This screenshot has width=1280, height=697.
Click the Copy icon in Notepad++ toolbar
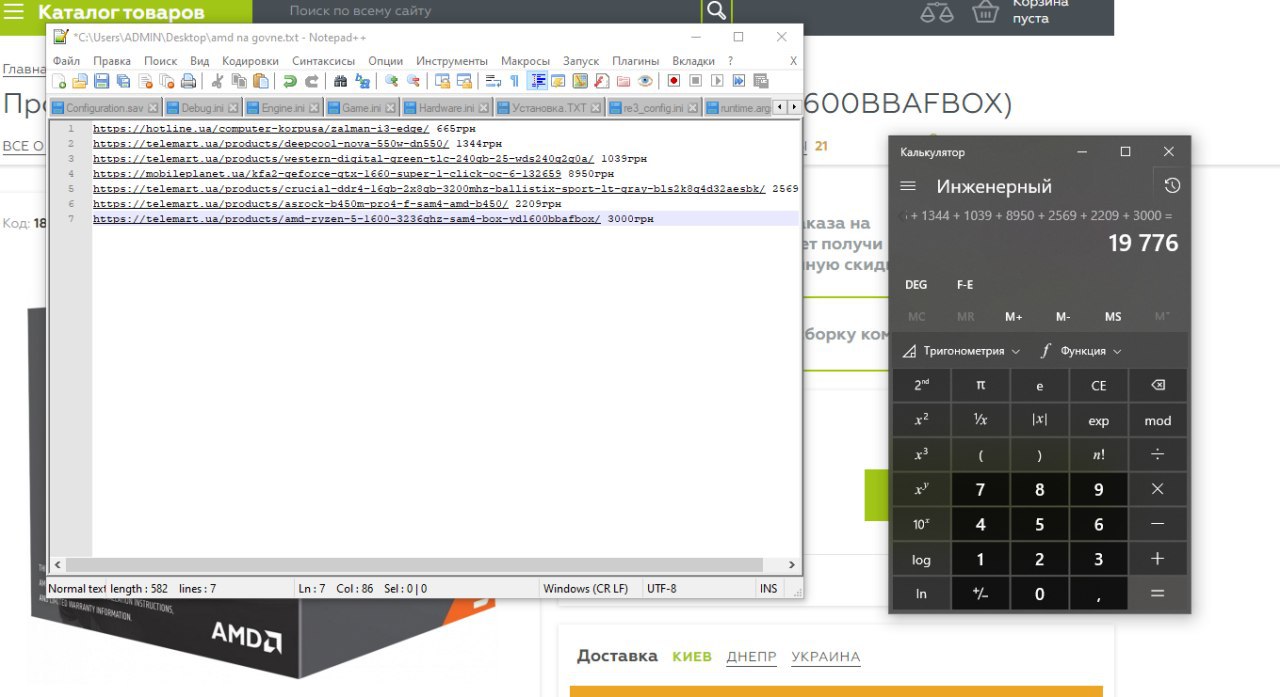pyautogui.click(x=239, y=81)
